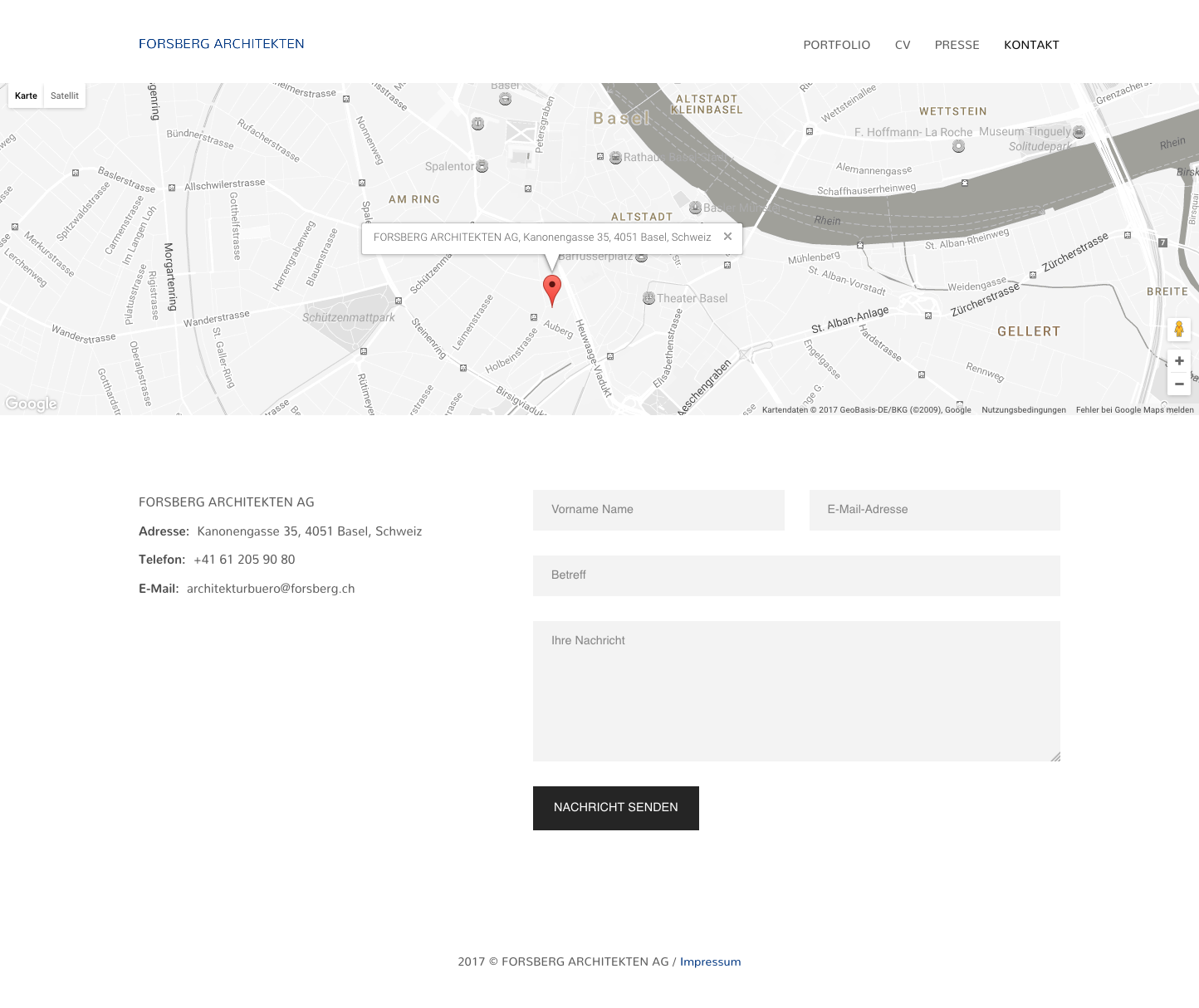Screen dimensions: 1199x1008
Task: Focus the E-Mail-Adresse field
Action: tap(935, 510)
